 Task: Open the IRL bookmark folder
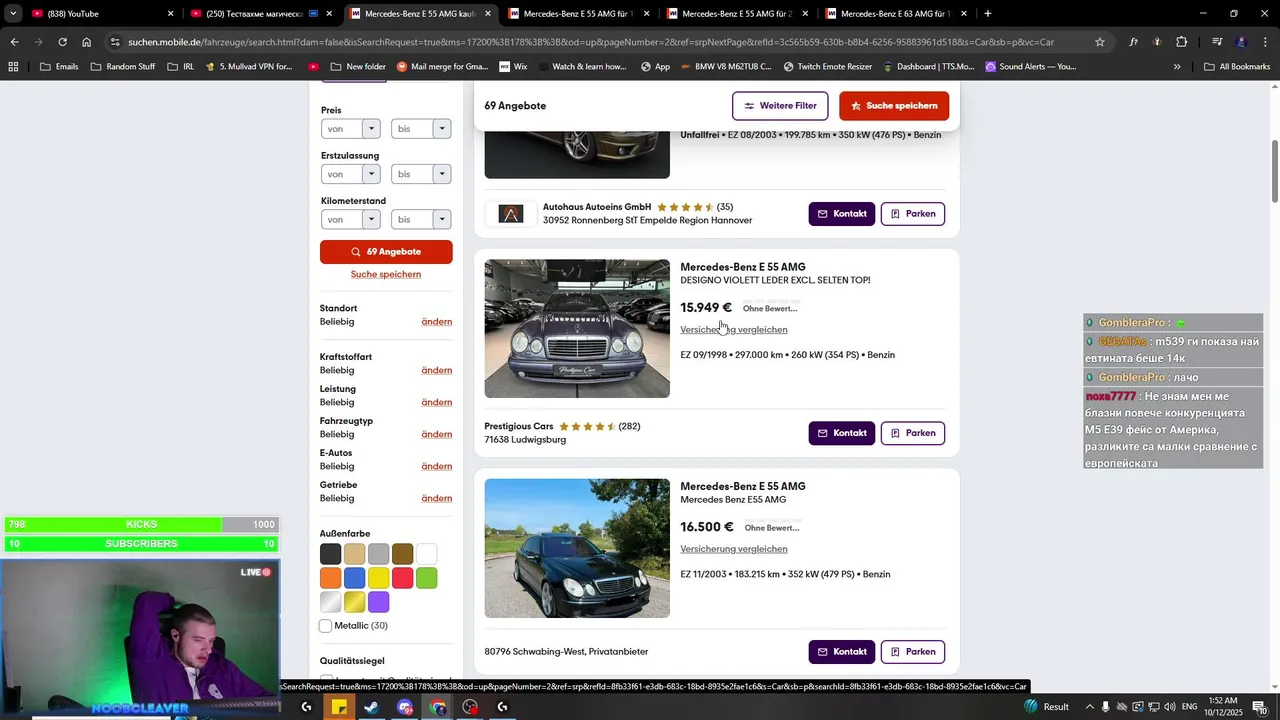click(x=181, y=67)
